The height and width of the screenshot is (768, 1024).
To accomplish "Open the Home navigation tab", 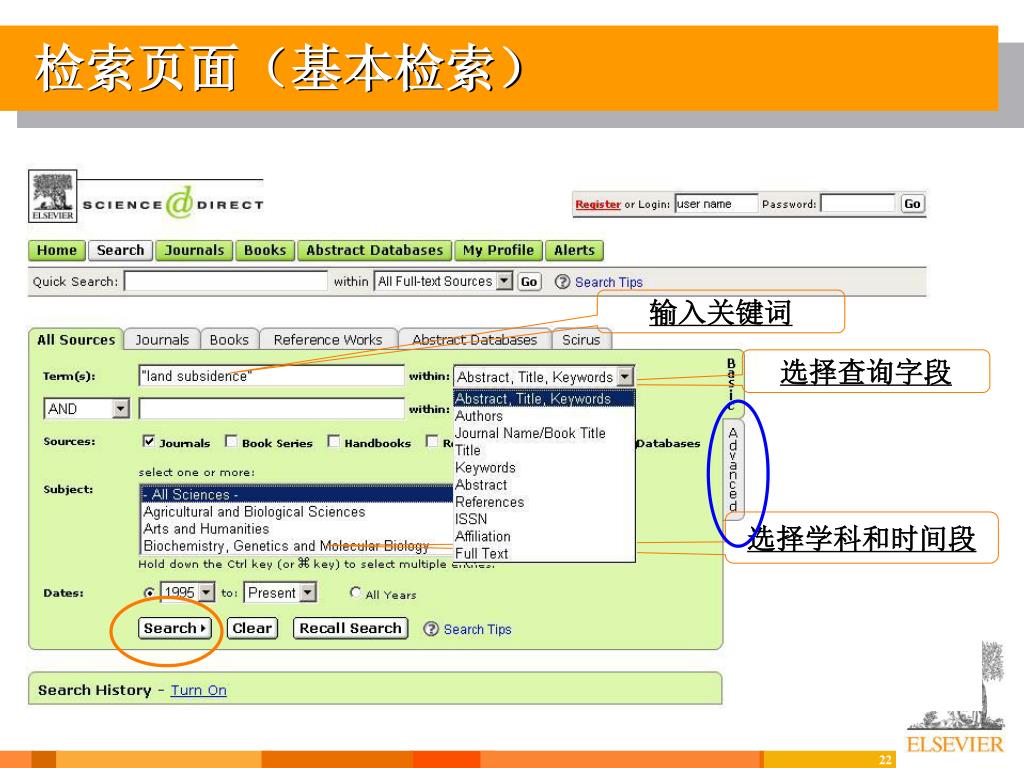I will pos(56,250).
